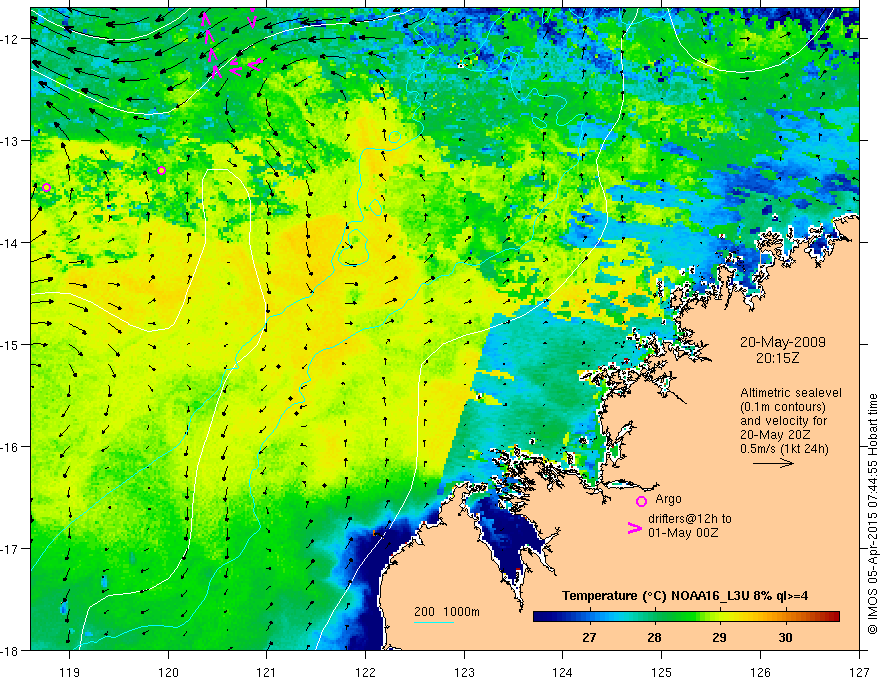Click the time text 20:15Z

[777, 358]
